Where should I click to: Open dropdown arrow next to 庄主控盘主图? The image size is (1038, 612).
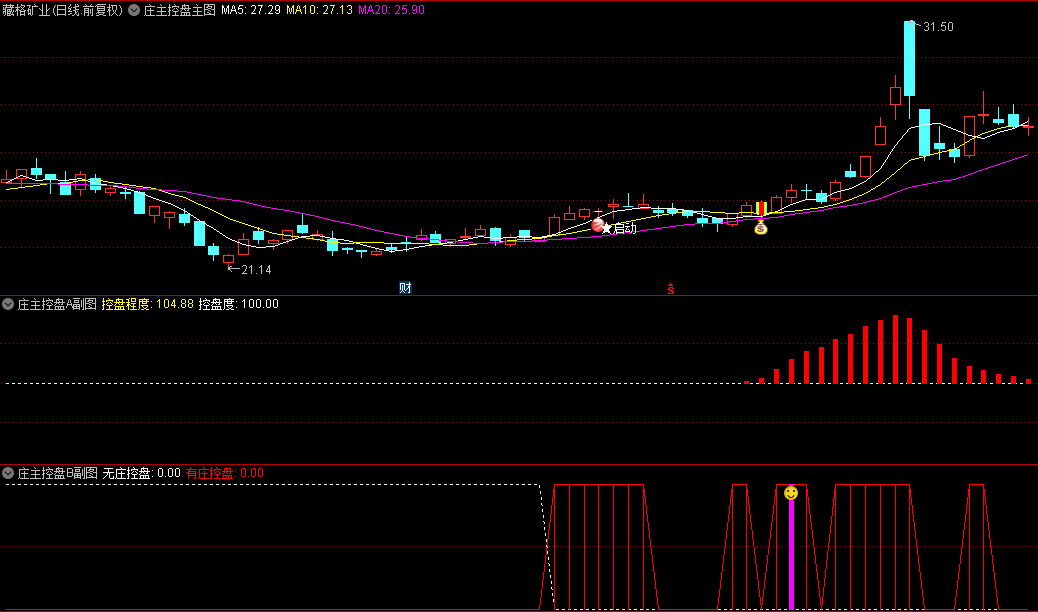134,10
